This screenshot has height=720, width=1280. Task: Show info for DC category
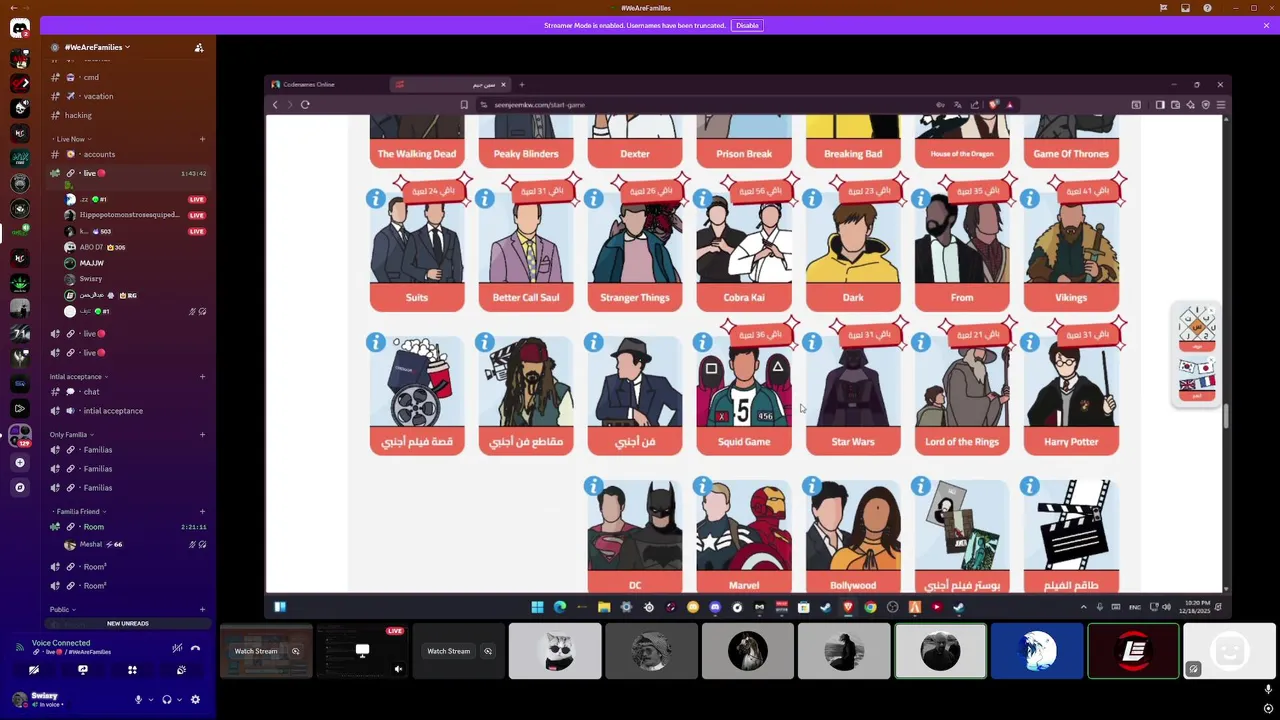click(x=593, y=487)
